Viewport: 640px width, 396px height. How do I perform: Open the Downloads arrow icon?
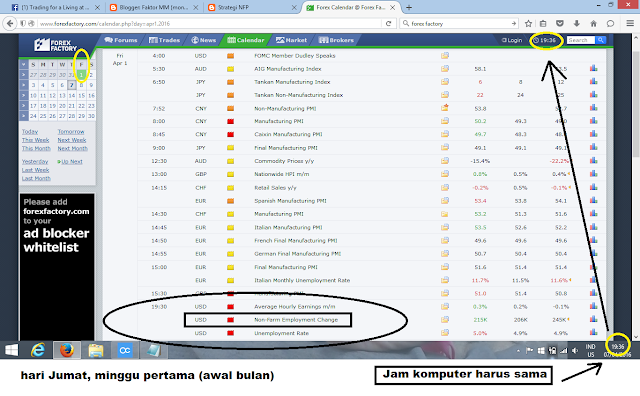click(x=577, y=24)
